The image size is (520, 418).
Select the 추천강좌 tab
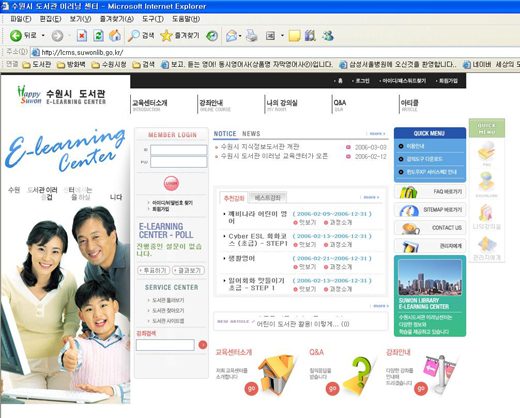pos(234,198)
